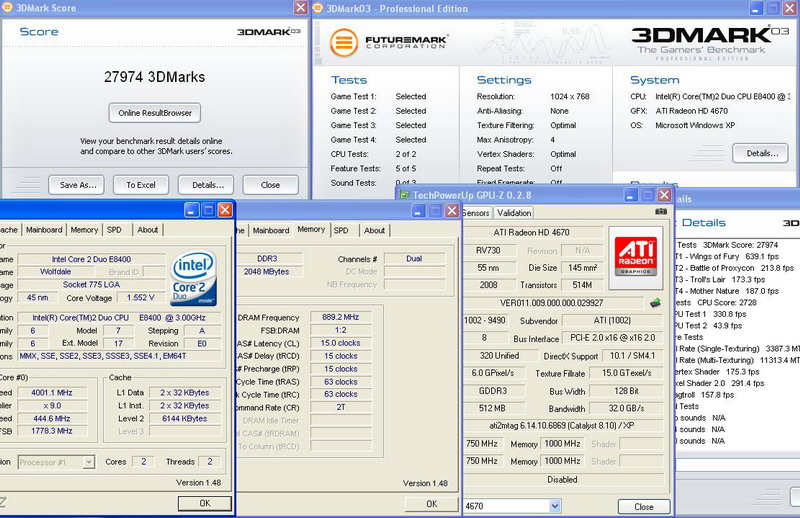The width and height of the screenshot is (800, 518).
Task: Minimize the 3DMark03 Professional Edition window
Action: (x=756, y=8)
